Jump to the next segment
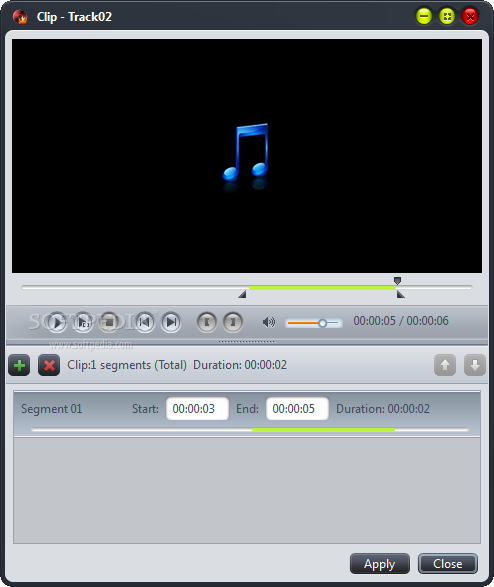The height and width of the screenshot is (587, 494). click(x=171, y=322)
